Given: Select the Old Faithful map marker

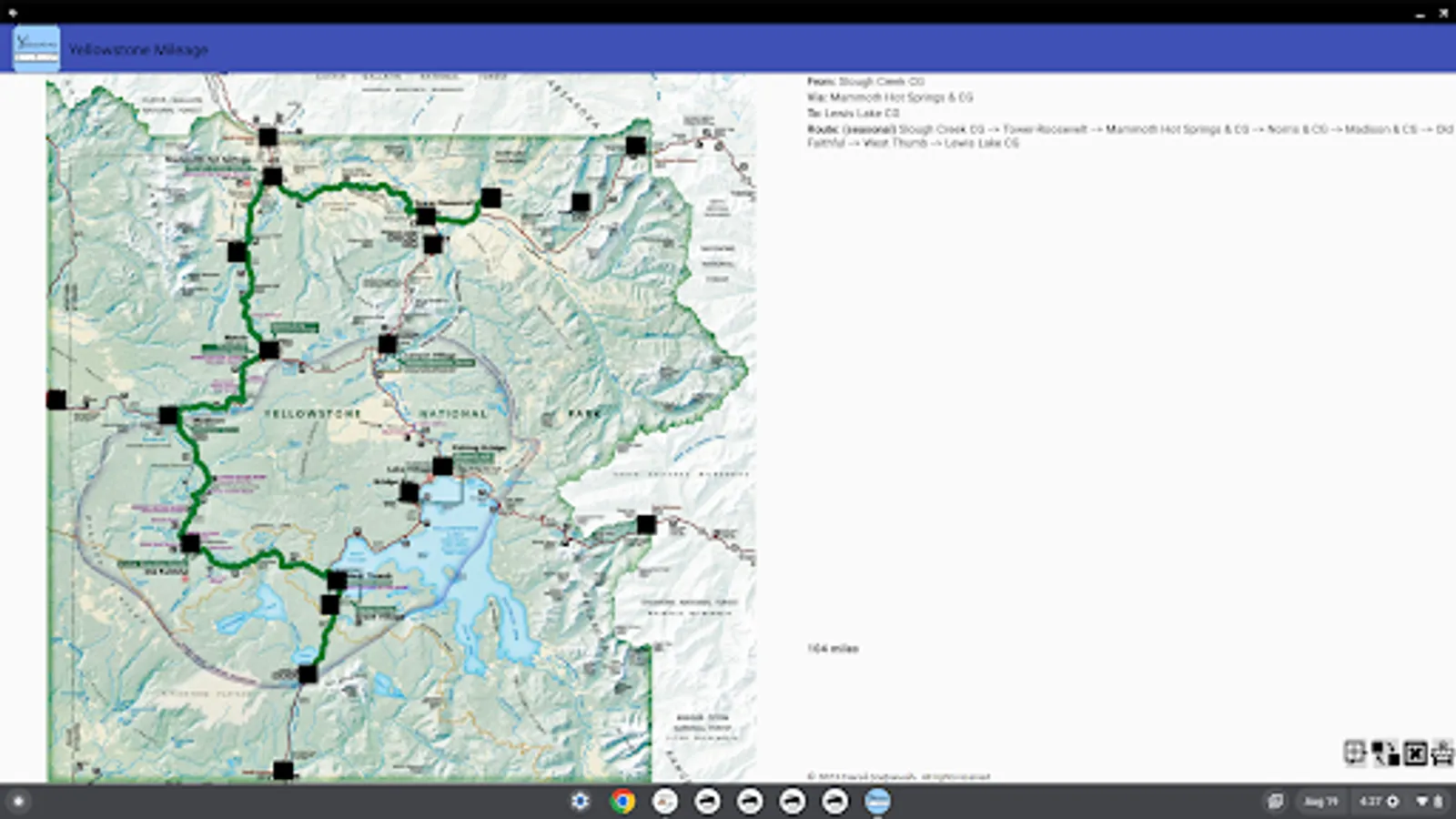Looking at the screenshot, I should click(x=190, y=544).
